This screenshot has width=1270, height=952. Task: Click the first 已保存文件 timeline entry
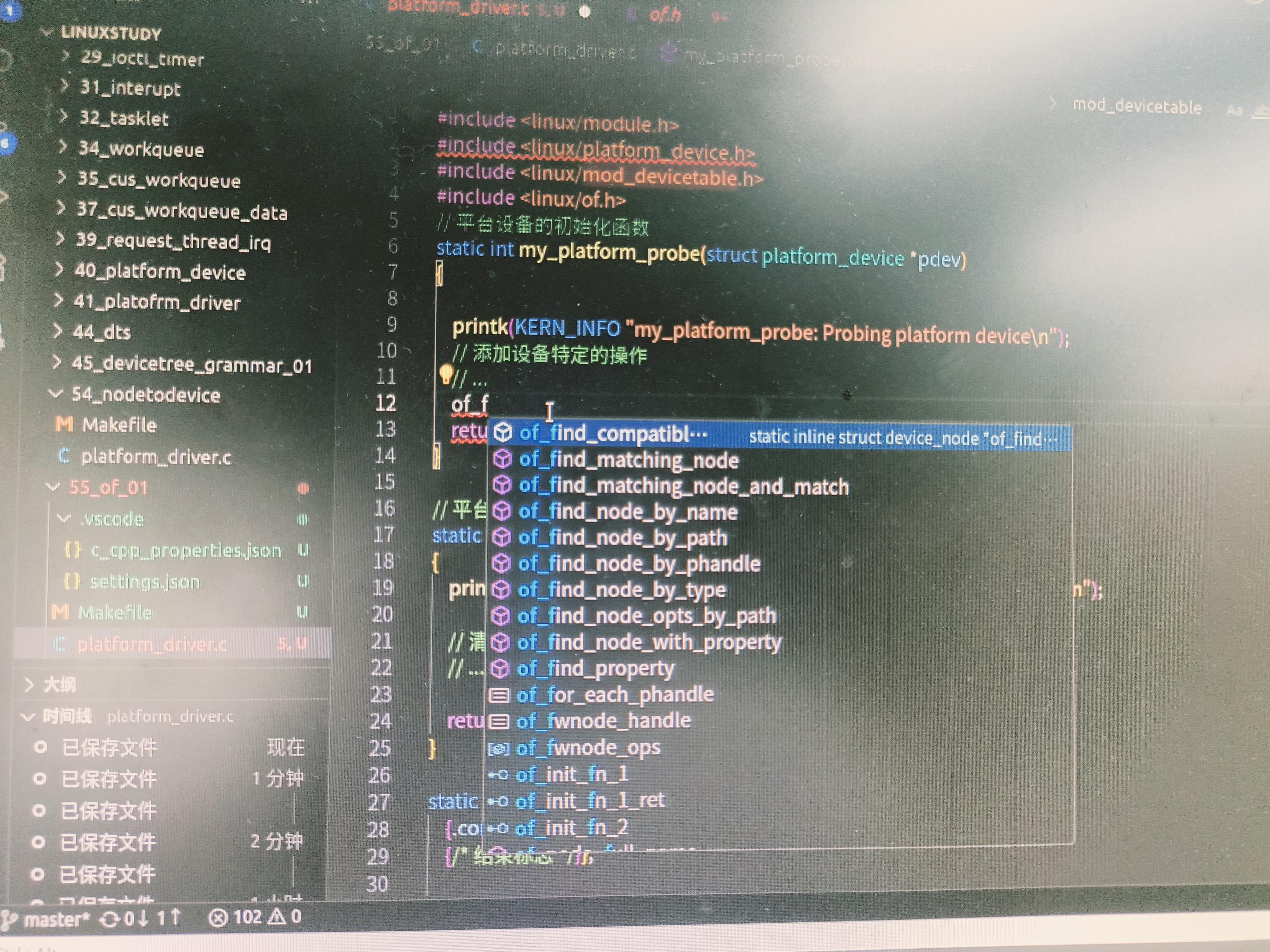tap(109, 748)
